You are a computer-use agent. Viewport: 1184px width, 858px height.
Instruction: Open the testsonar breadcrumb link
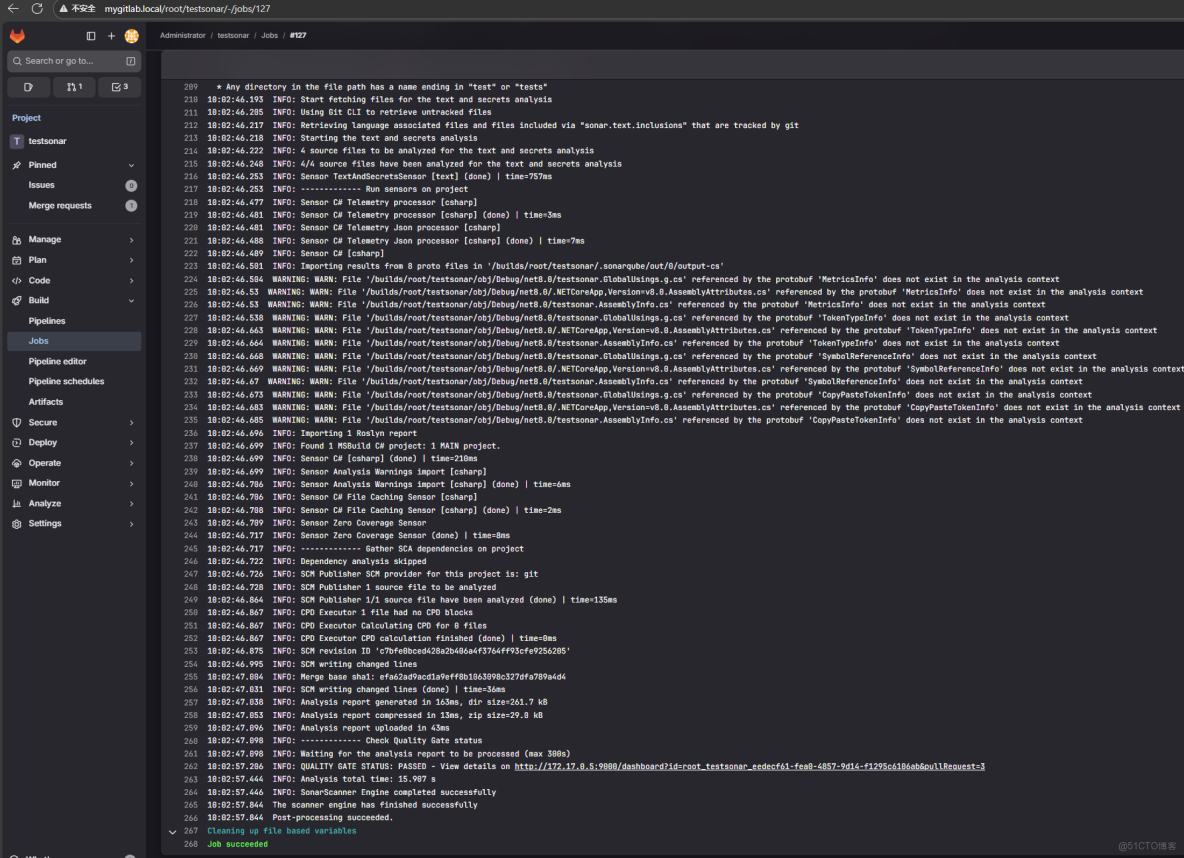click(233, 35)
